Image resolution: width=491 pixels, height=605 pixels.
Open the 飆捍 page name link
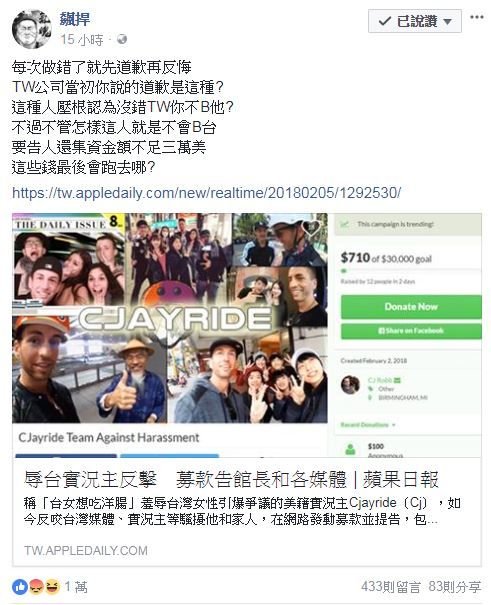[75, 19]
